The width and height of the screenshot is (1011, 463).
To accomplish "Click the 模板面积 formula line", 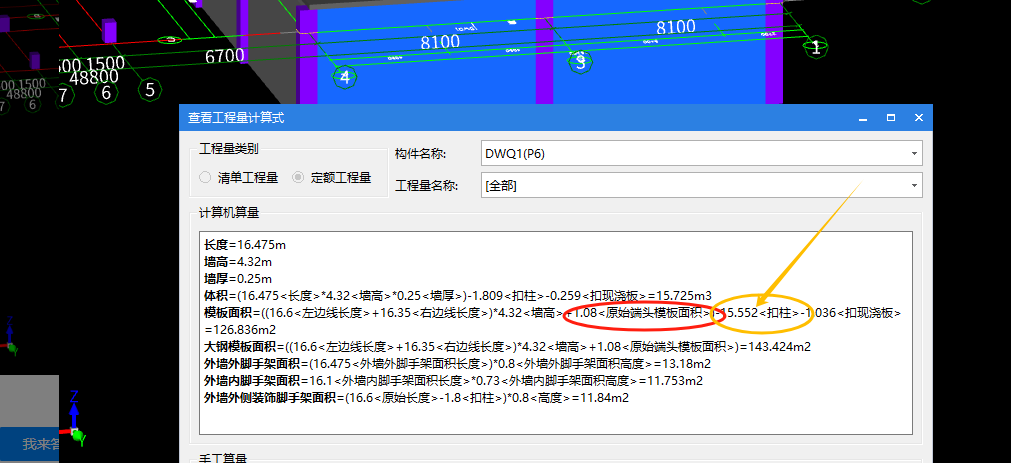I will pyautogui.click(x=553, y=313).
